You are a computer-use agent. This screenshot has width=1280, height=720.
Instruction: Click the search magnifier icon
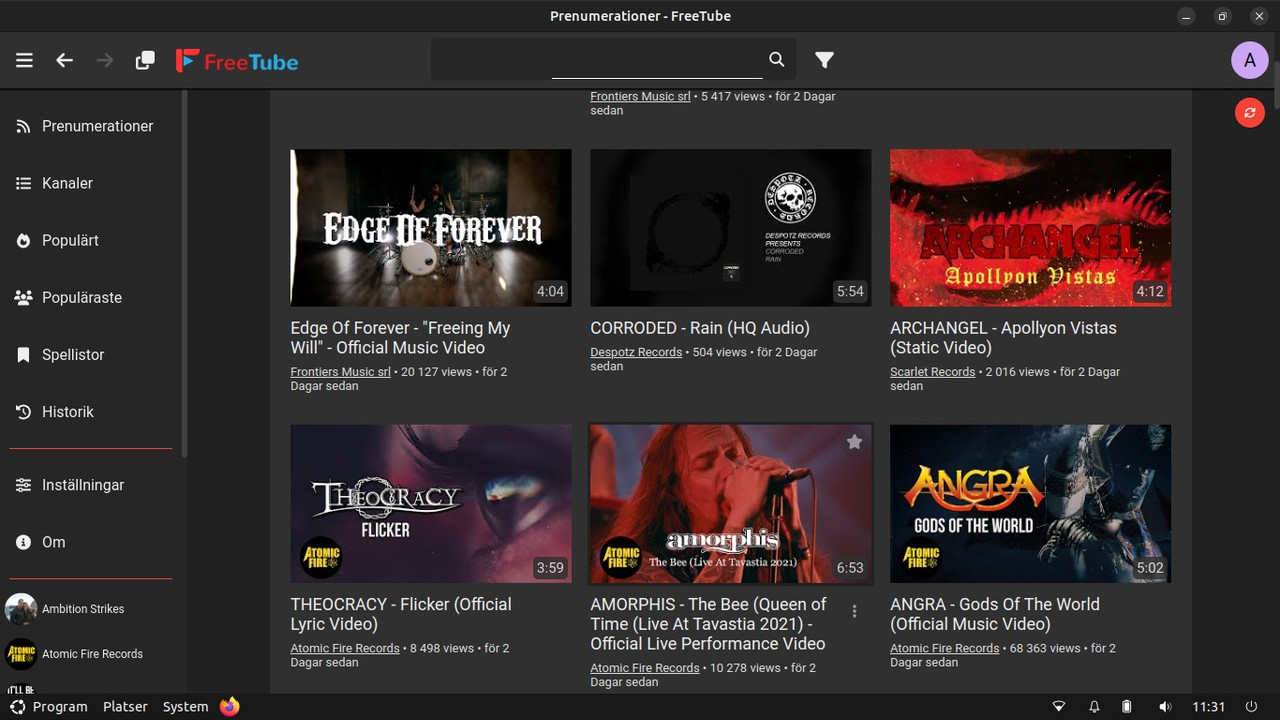click(x=776, y=60)
